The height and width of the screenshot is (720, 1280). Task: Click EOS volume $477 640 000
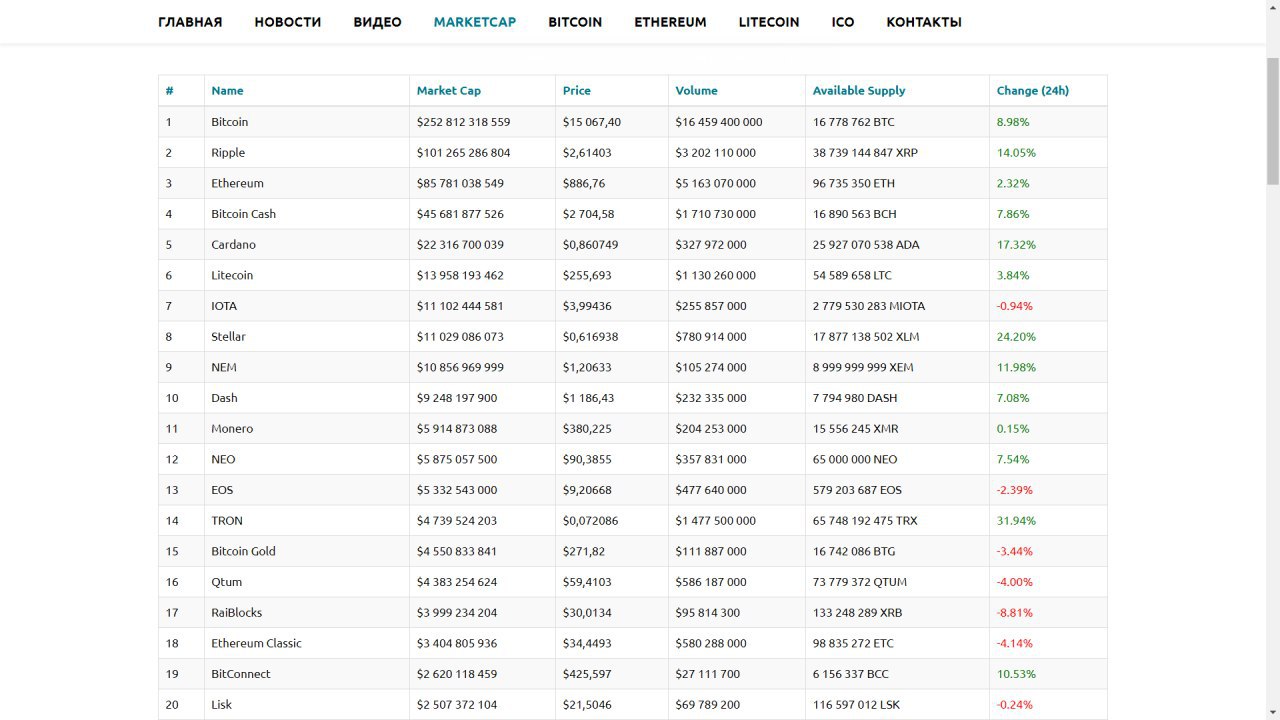(711, 490)
